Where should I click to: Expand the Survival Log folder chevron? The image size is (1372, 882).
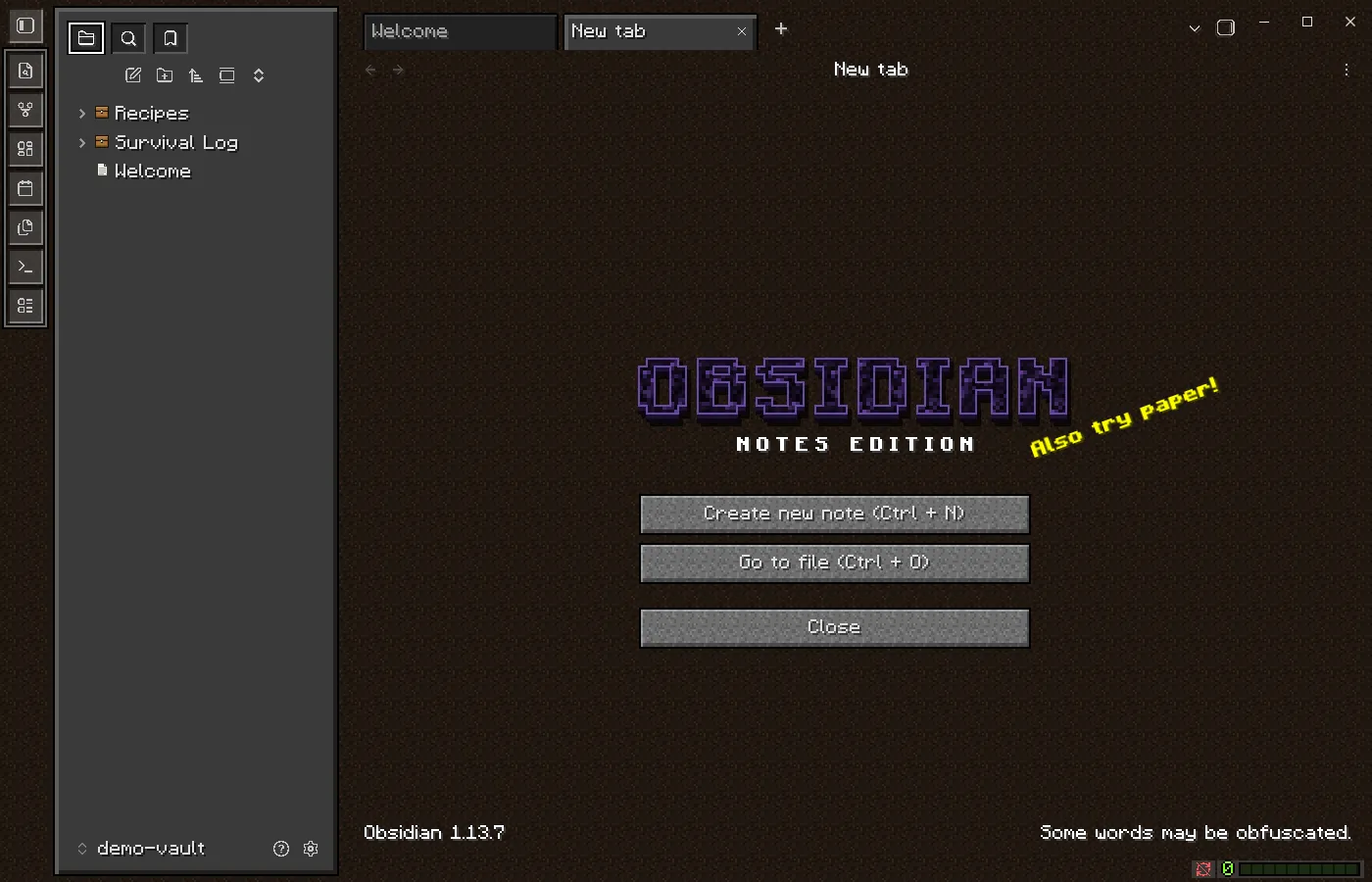tap(82, 143)
